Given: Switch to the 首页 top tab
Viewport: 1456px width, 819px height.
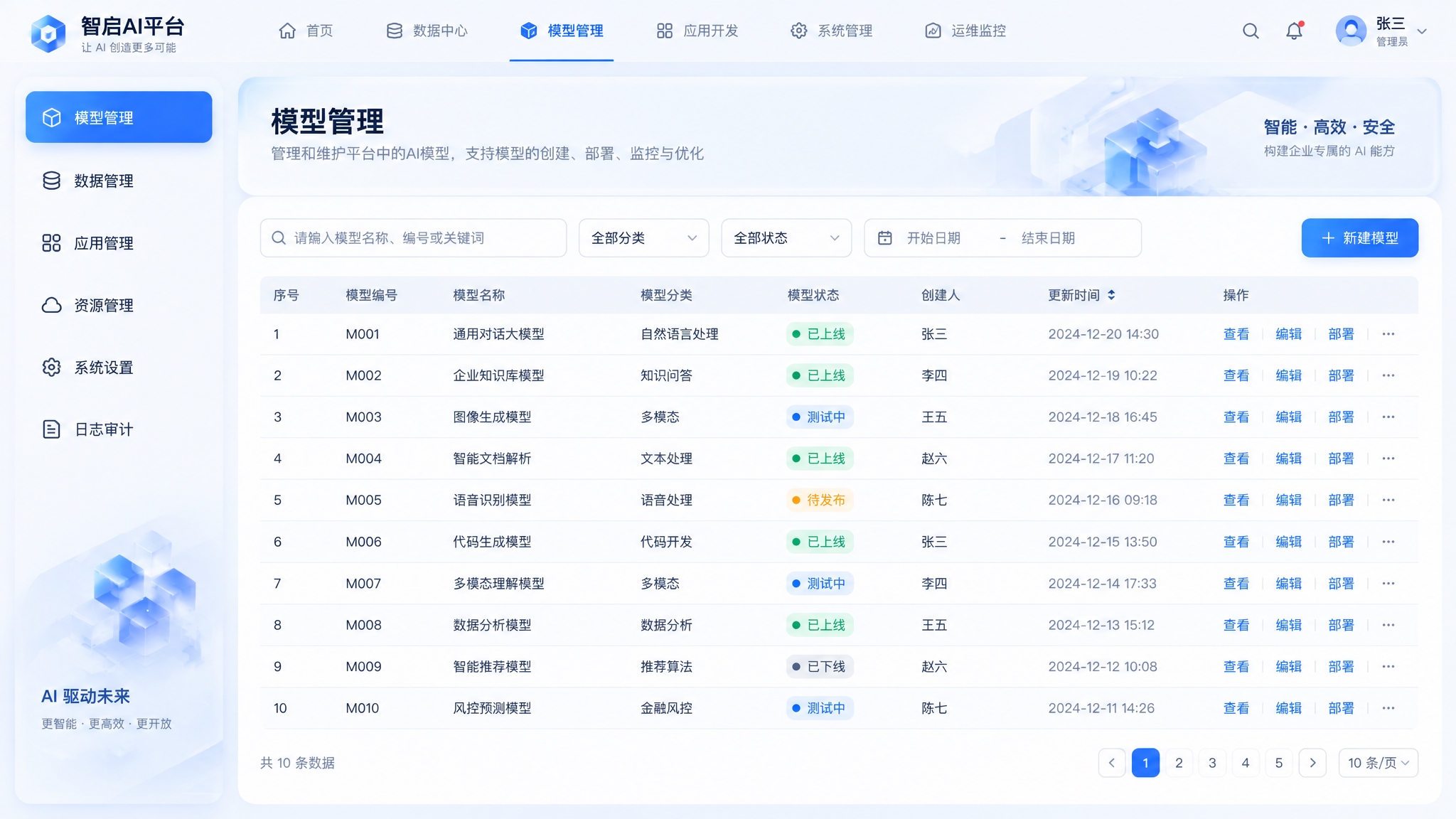Looking at the screenshot, I should tap(306, 31).
